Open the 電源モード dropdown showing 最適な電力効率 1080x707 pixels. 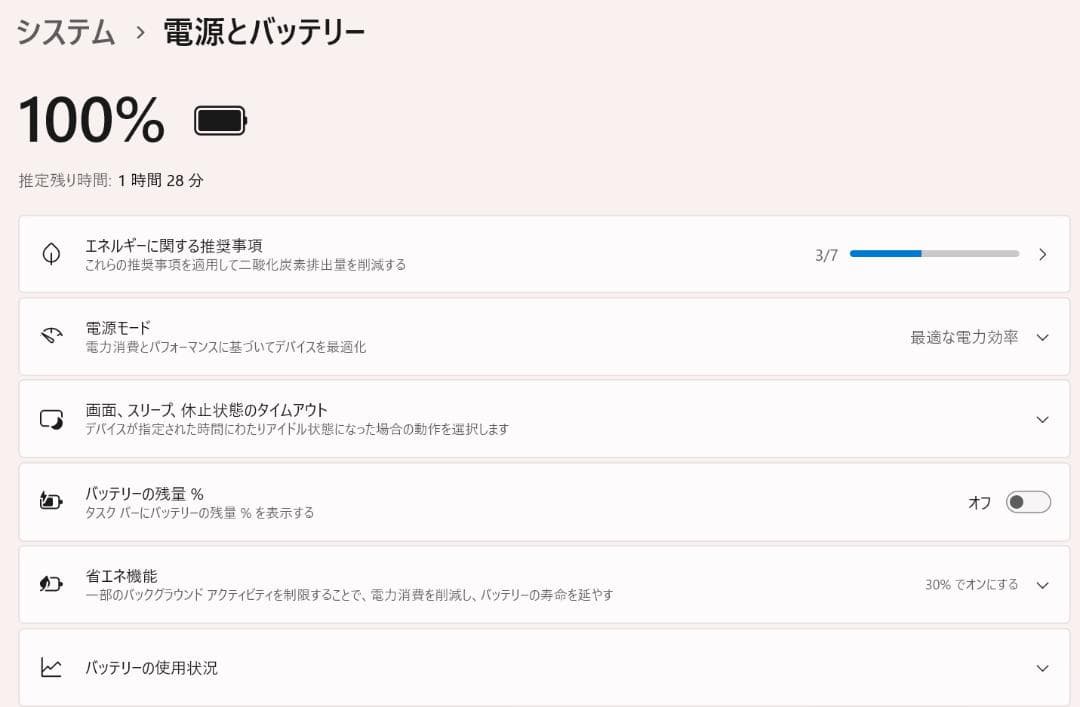1040,337
